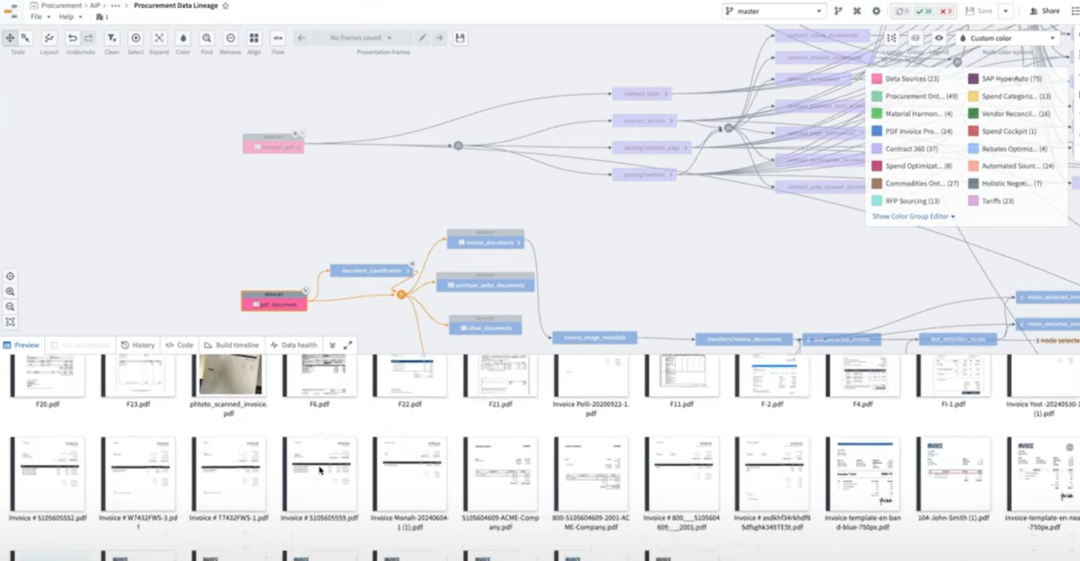Open the Find tool
Image resolution: width=1080 pixels, height=561 pixels.
(207, 38)
